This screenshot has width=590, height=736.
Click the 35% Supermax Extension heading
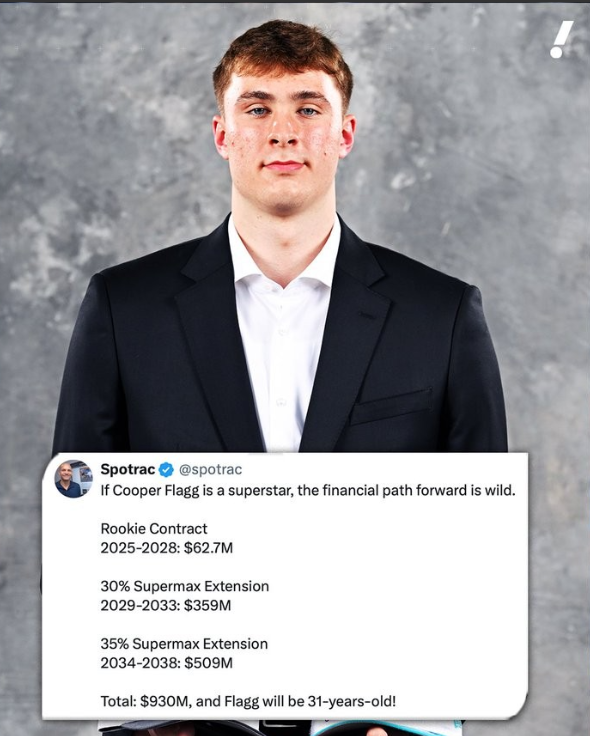[184, 644]
